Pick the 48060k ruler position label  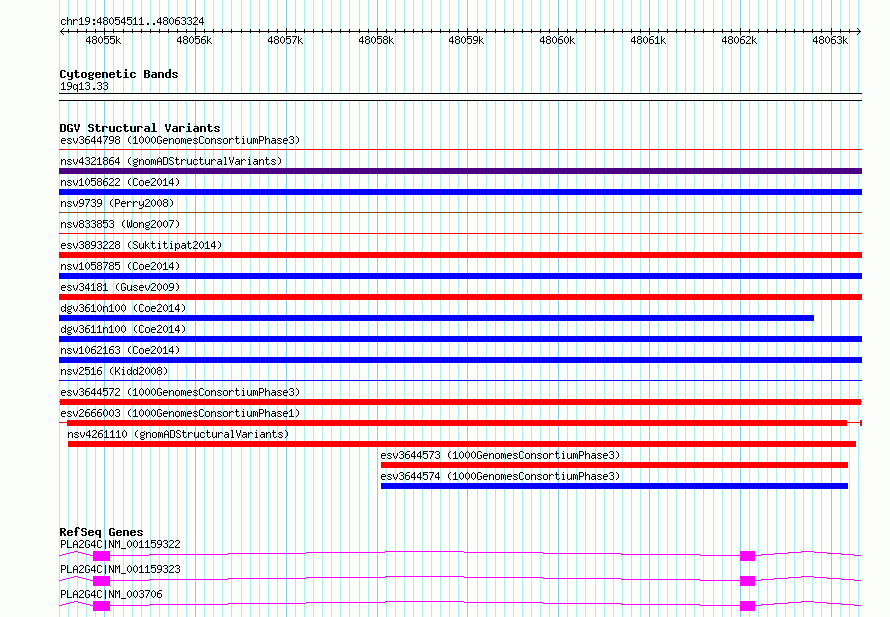(557, 40)
